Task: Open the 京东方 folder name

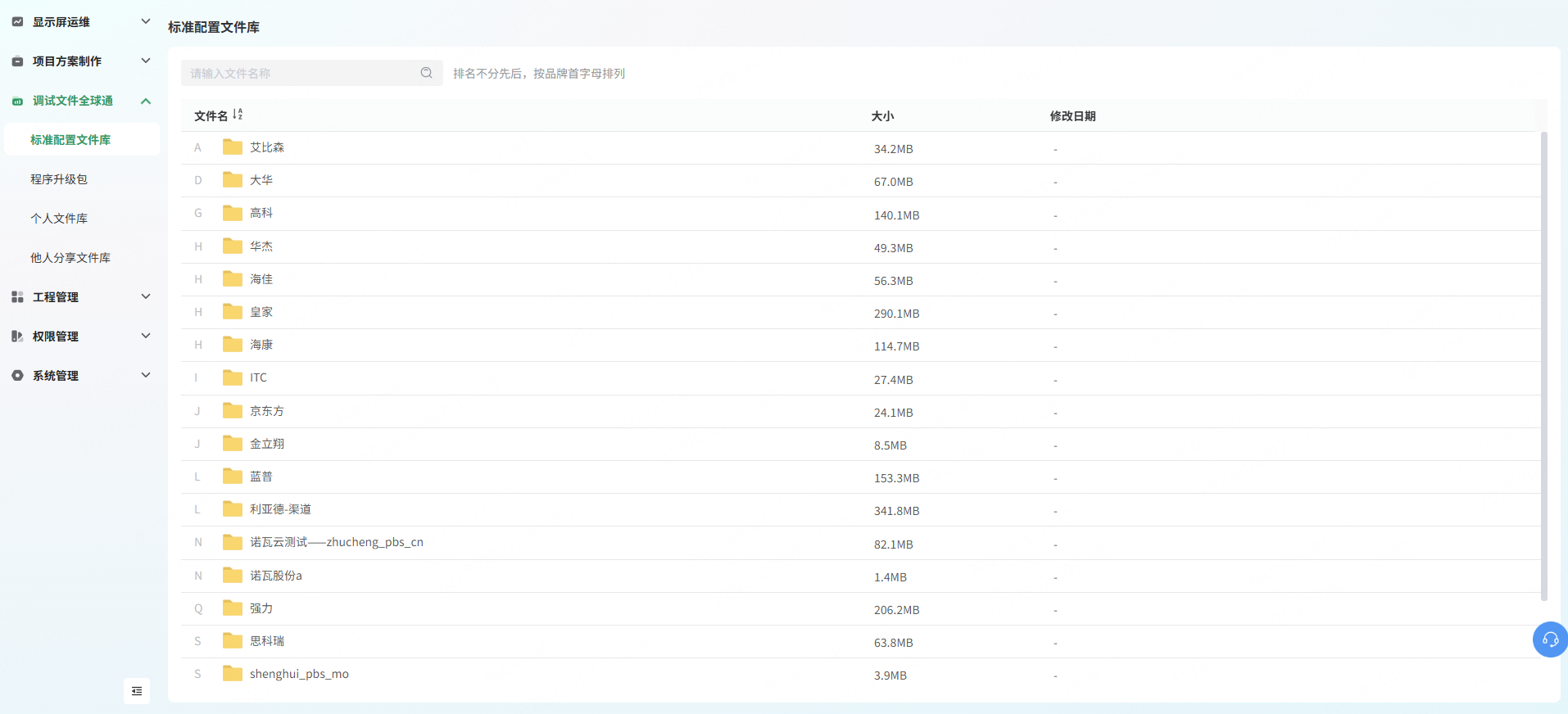Action: click(267, 411)
